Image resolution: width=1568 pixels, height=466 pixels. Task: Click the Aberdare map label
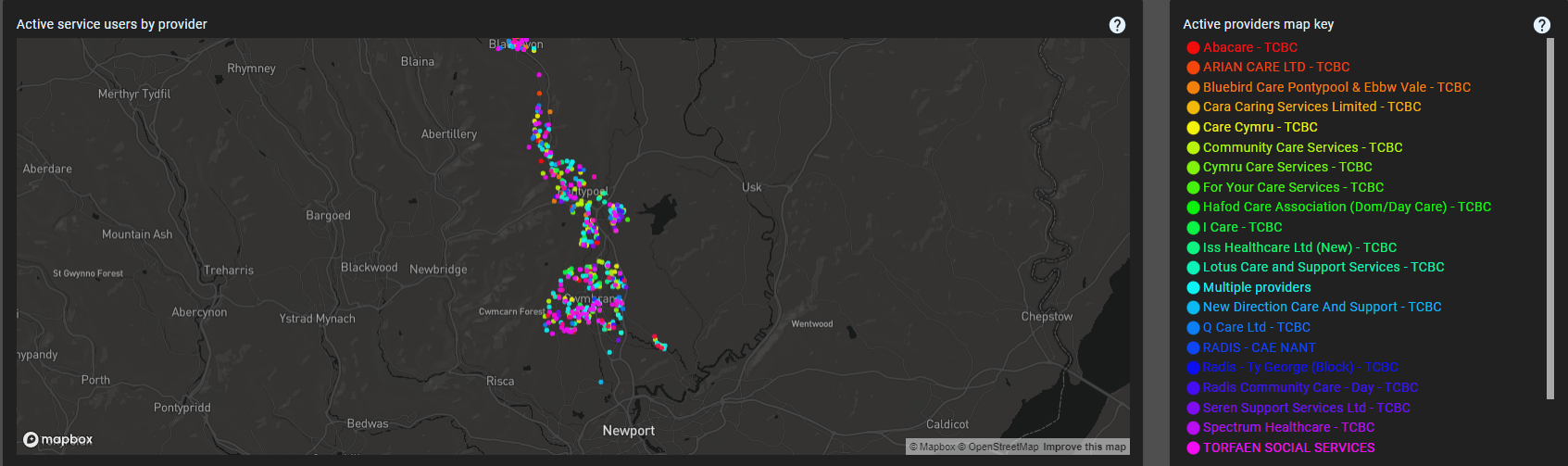click(x=47, y=170)
